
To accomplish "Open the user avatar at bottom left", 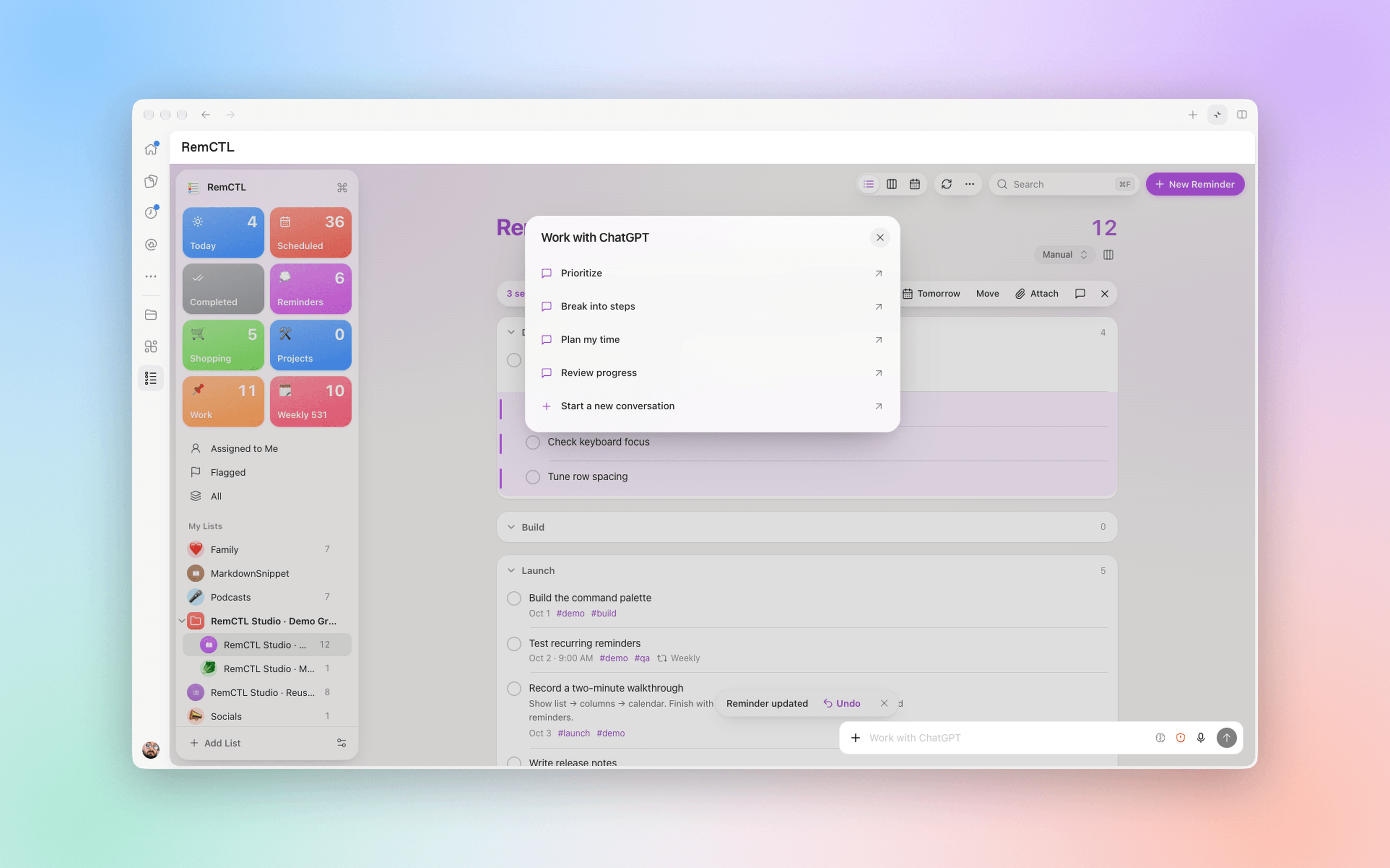I will tap(151, 750).
